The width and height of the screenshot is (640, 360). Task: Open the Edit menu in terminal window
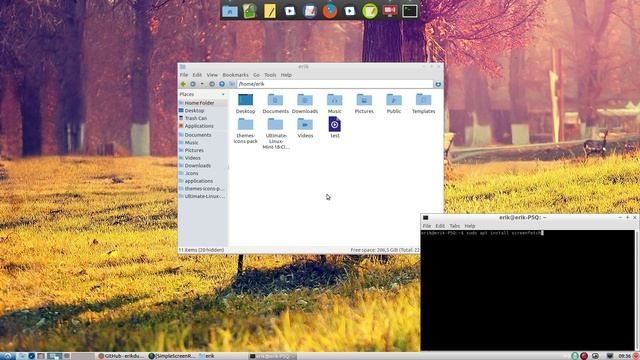click(x=440, y=226)
